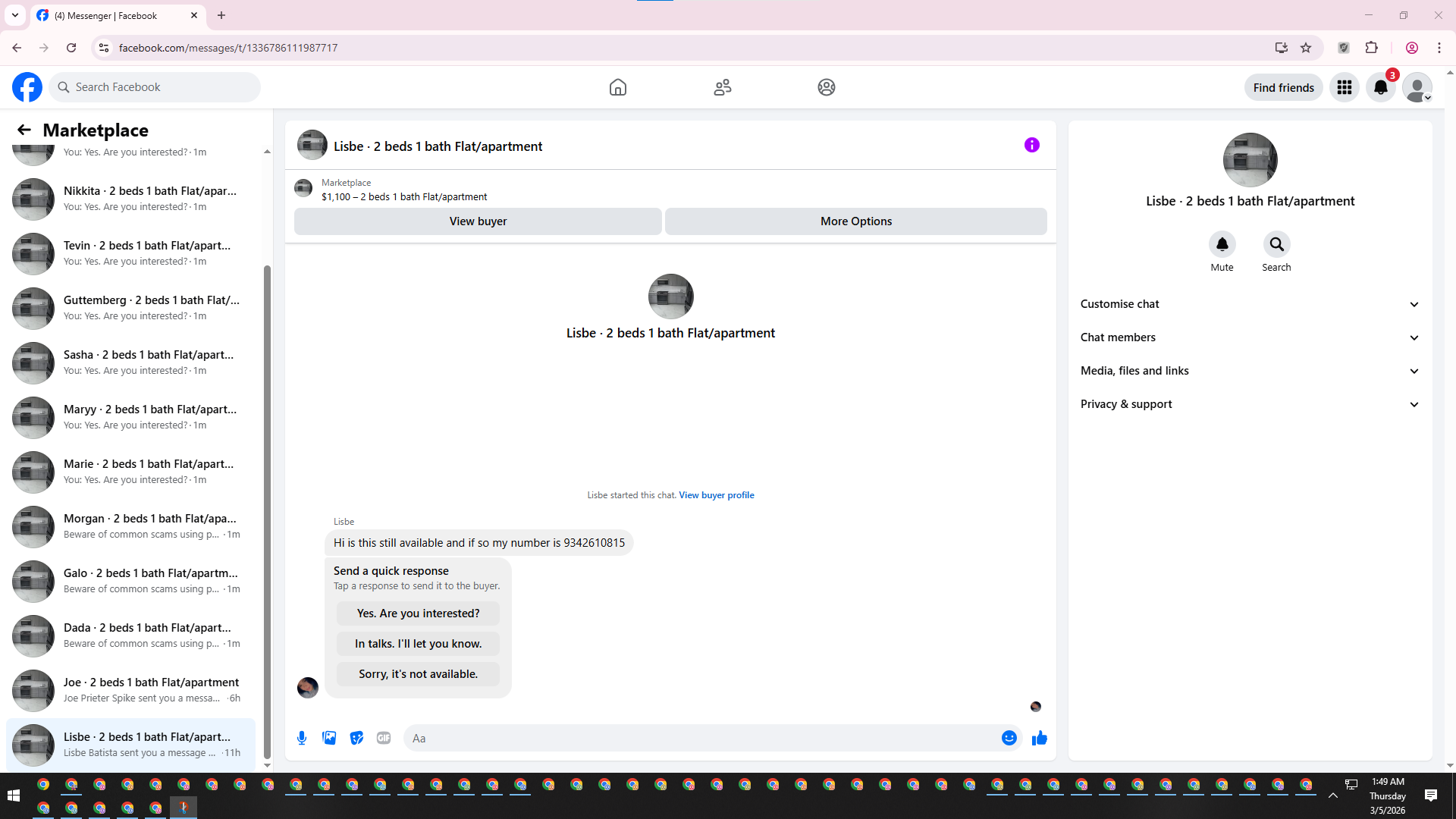Expand Chat members section

(x=1250, y=337)
